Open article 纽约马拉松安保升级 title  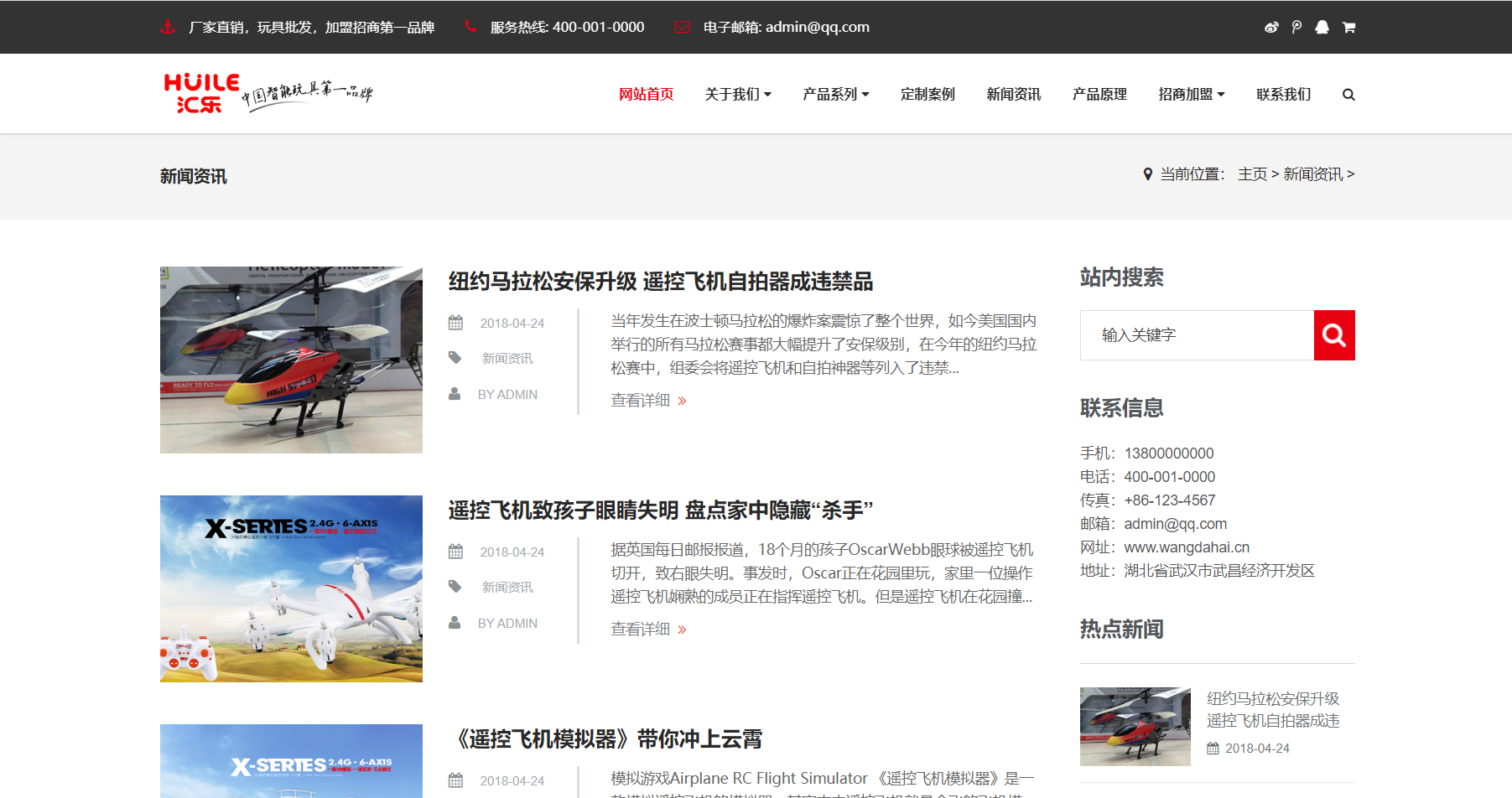[660, 282]
